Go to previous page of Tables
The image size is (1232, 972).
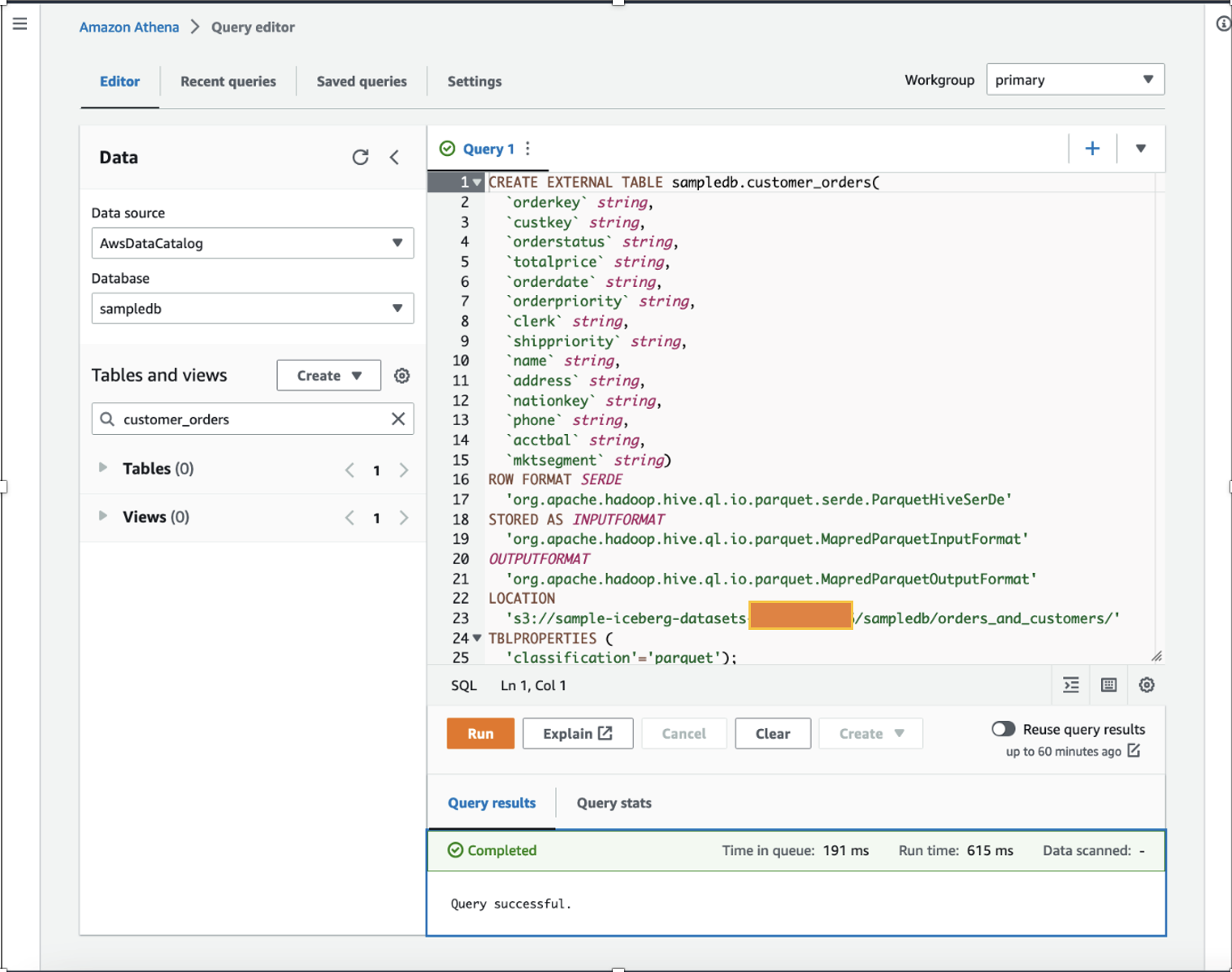349,470
